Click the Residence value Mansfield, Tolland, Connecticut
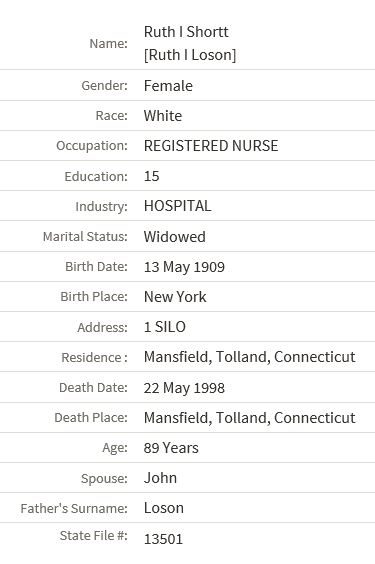375x564 pixels. coord(250,357)
